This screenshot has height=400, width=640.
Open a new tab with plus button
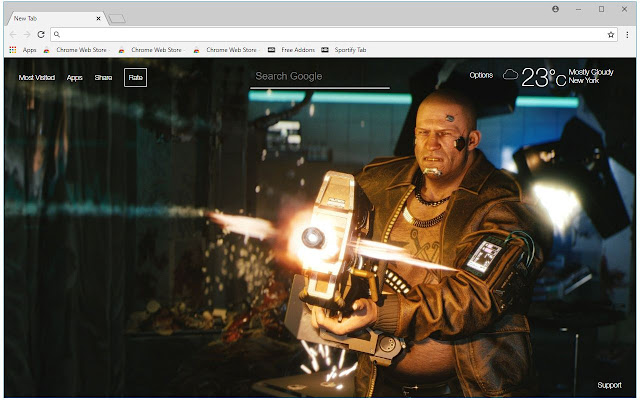[x=117, y=19]
